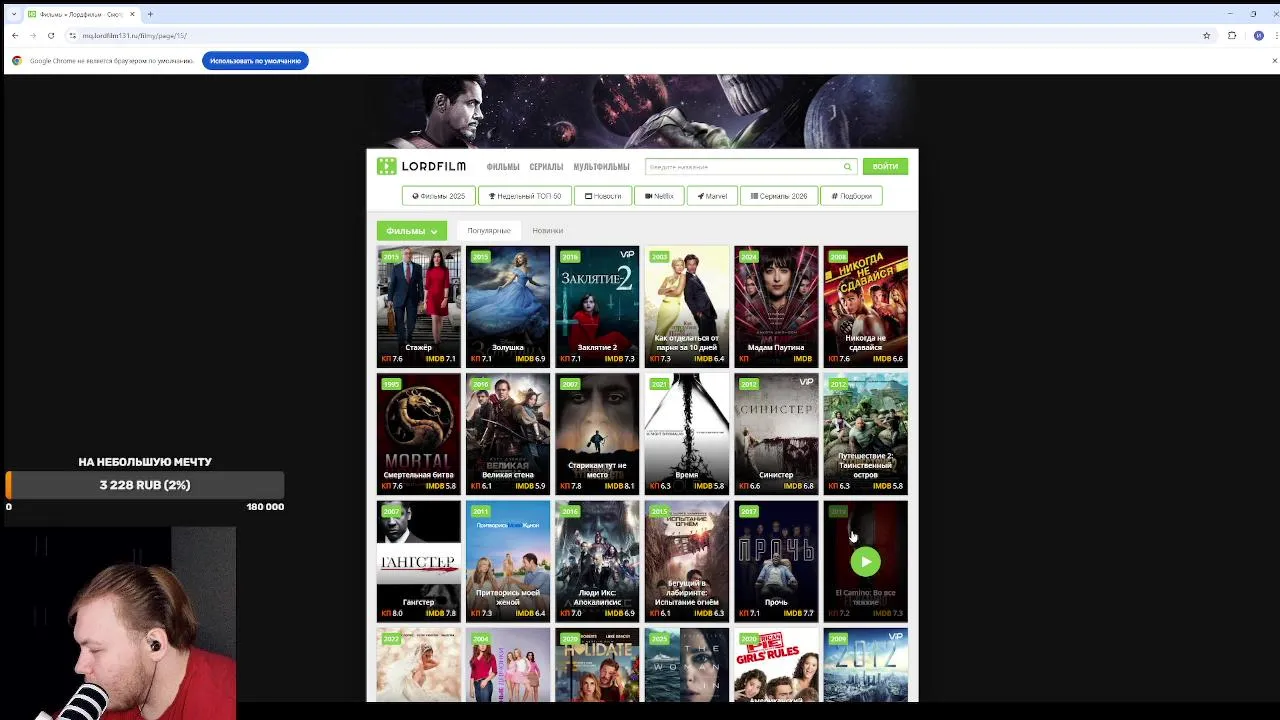
Task: Open the Мультфильмы menu item
Action: pyautogui.click(x=601, y=167)
